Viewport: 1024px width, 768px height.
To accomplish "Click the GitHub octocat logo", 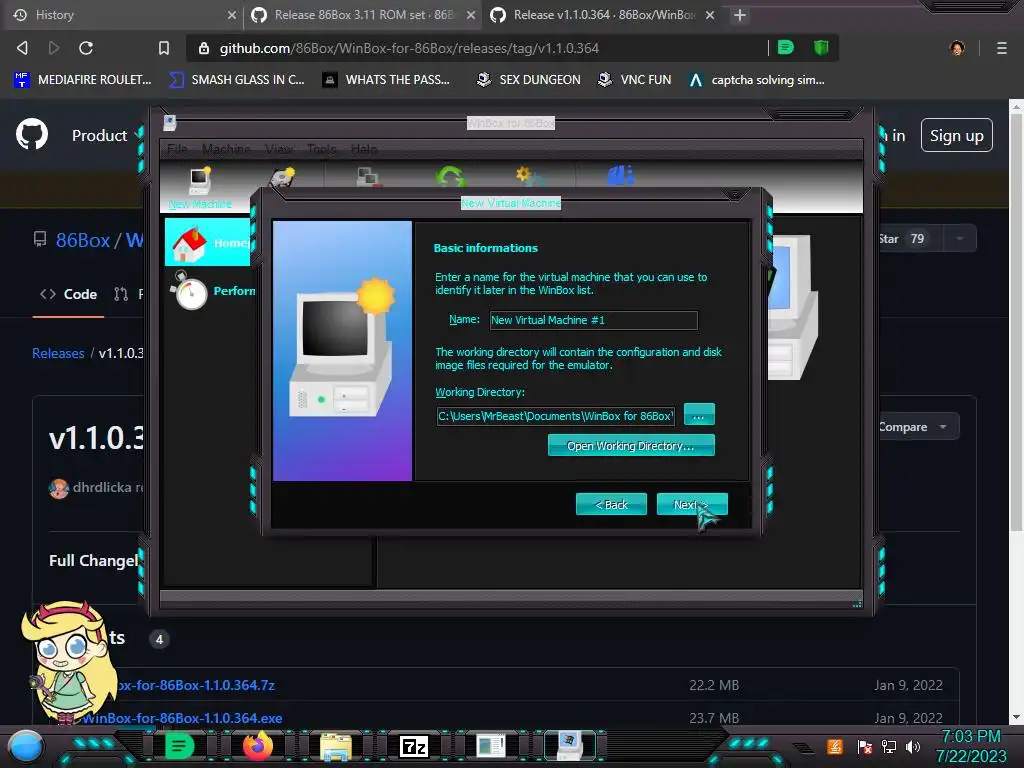I will 31,135.
